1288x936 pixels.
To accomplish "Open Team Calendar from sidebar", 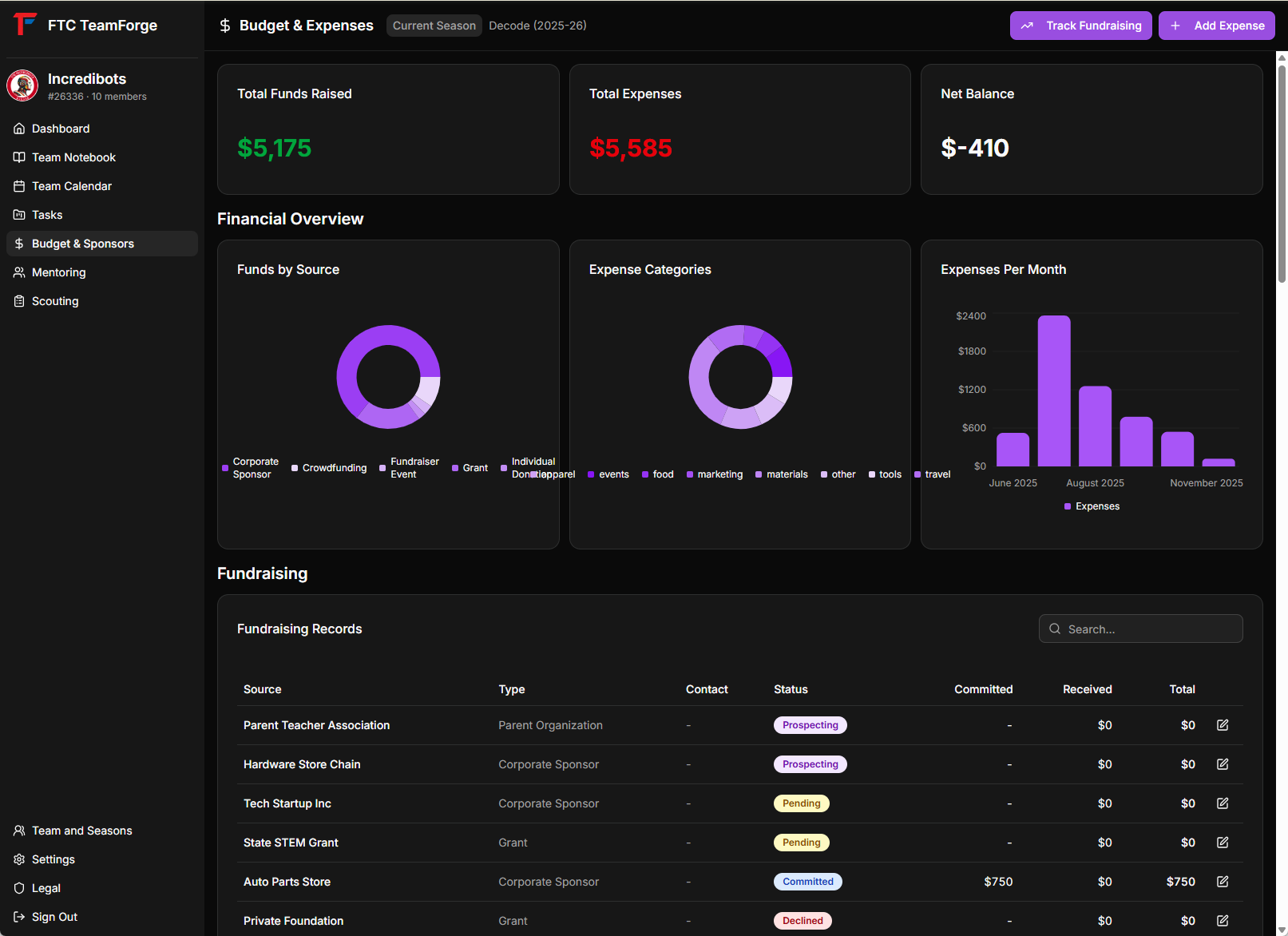I will 72,186.
